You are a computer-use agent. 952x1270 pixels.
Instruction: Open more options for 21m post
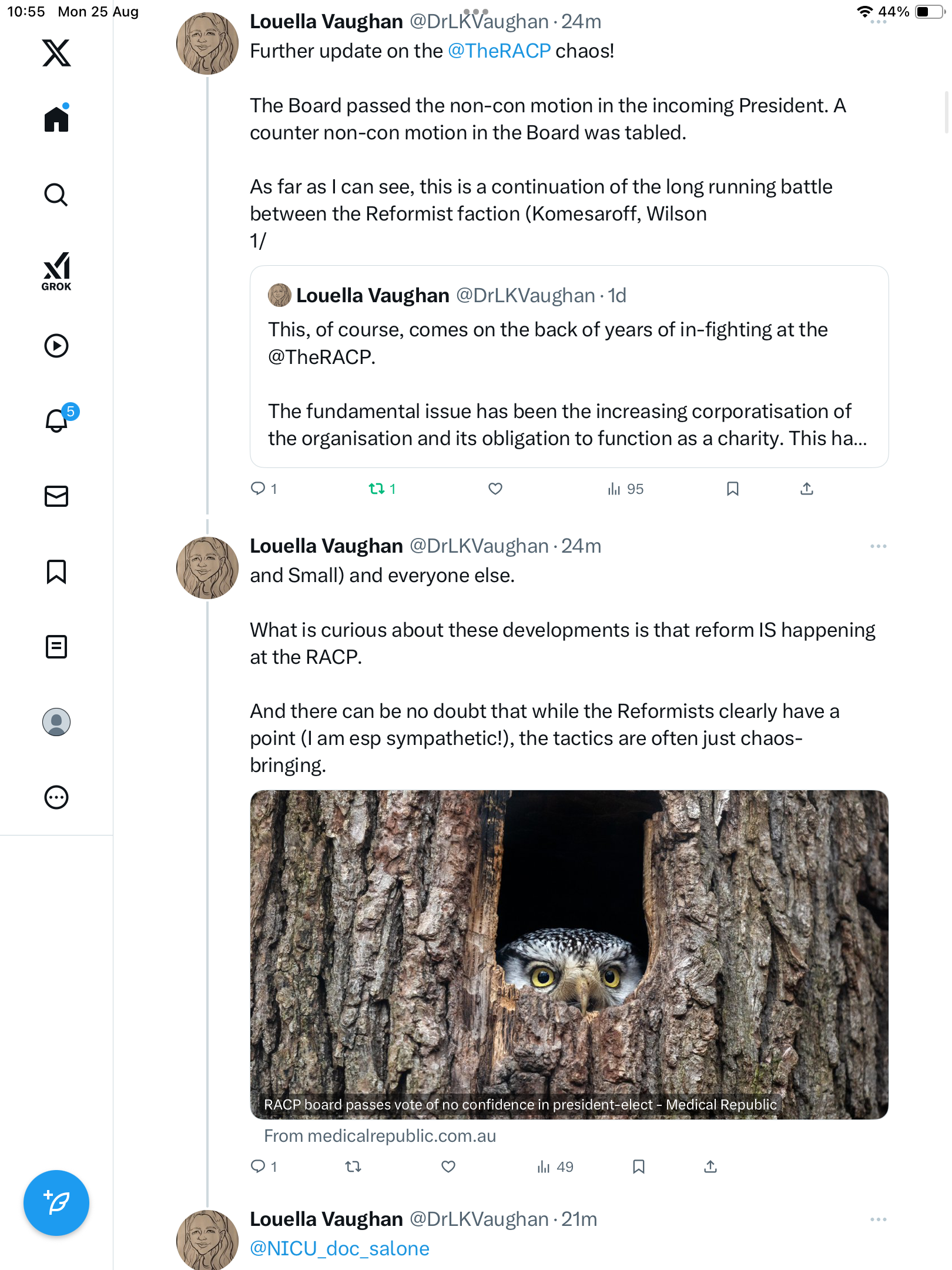point(878,1219)
